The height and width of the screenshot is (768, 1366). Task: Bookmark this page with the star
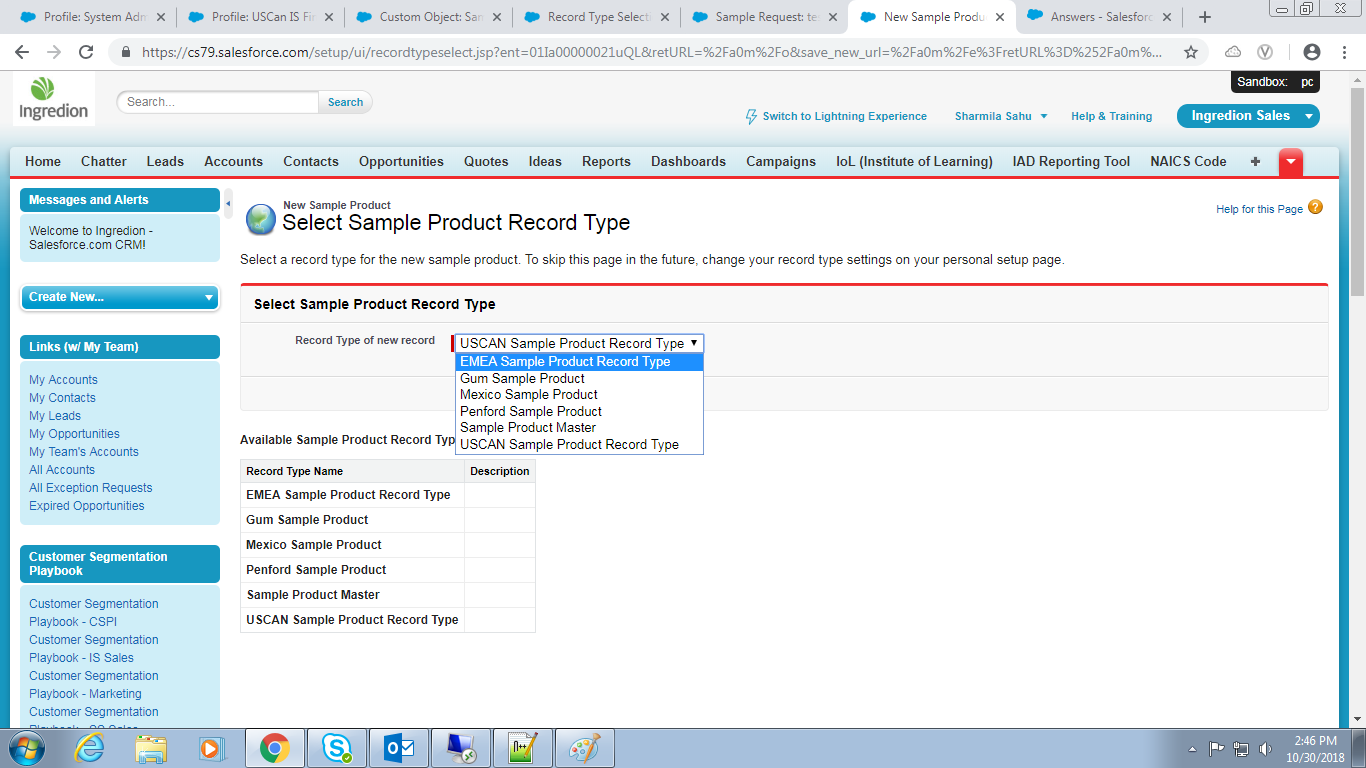(1191, 52)
